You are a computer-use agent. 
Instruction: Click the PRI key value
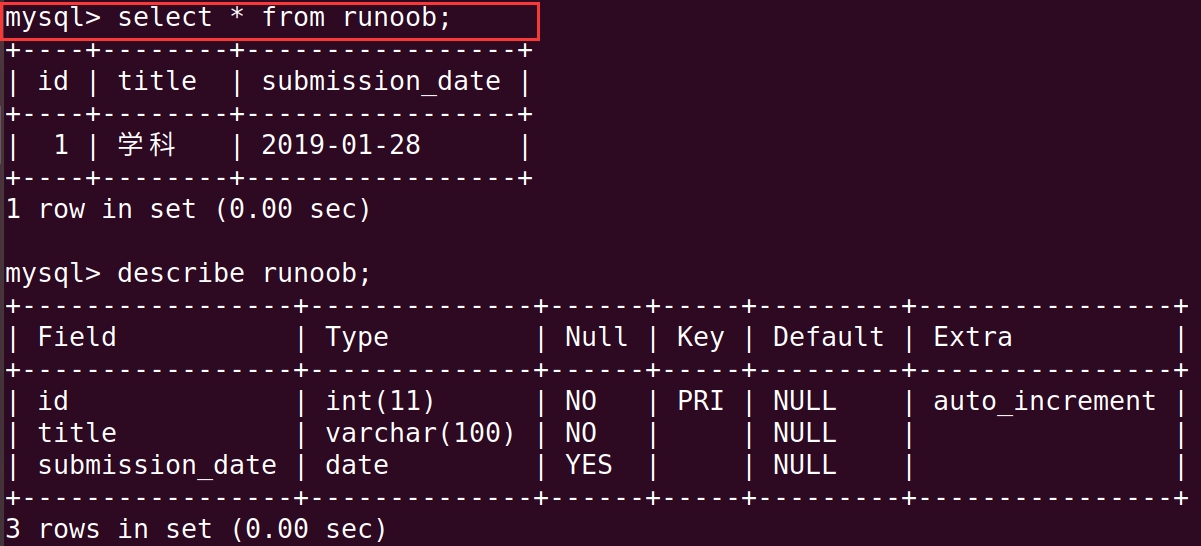coord(700,401)
